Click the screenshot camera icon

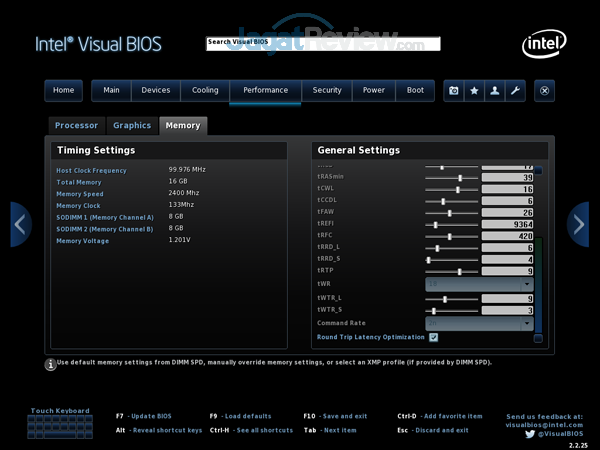[x=454, y=90]
